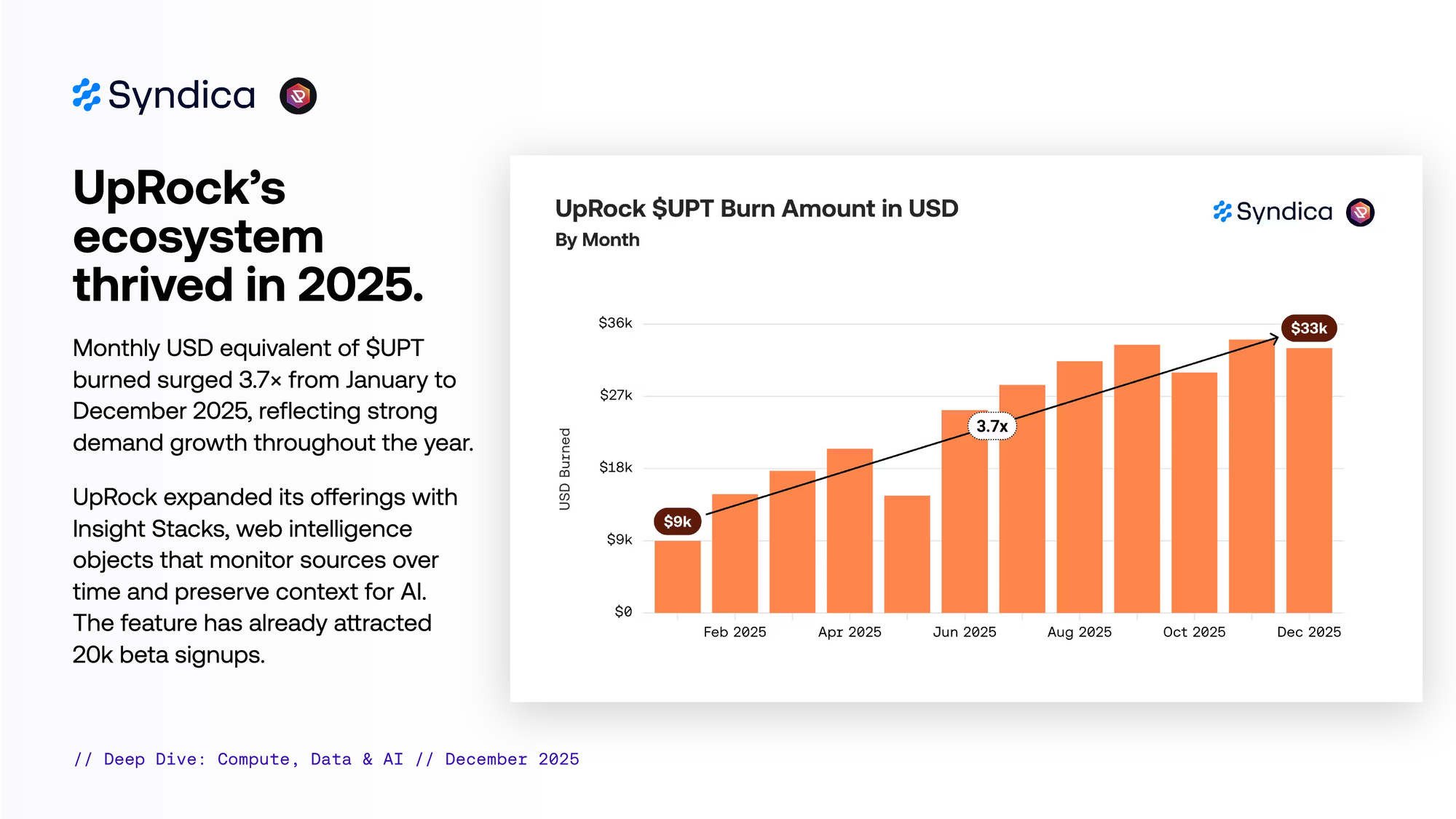Click the shorter May 2025 bar
This screenshot has height=819, width=1456.
point(907,553)
